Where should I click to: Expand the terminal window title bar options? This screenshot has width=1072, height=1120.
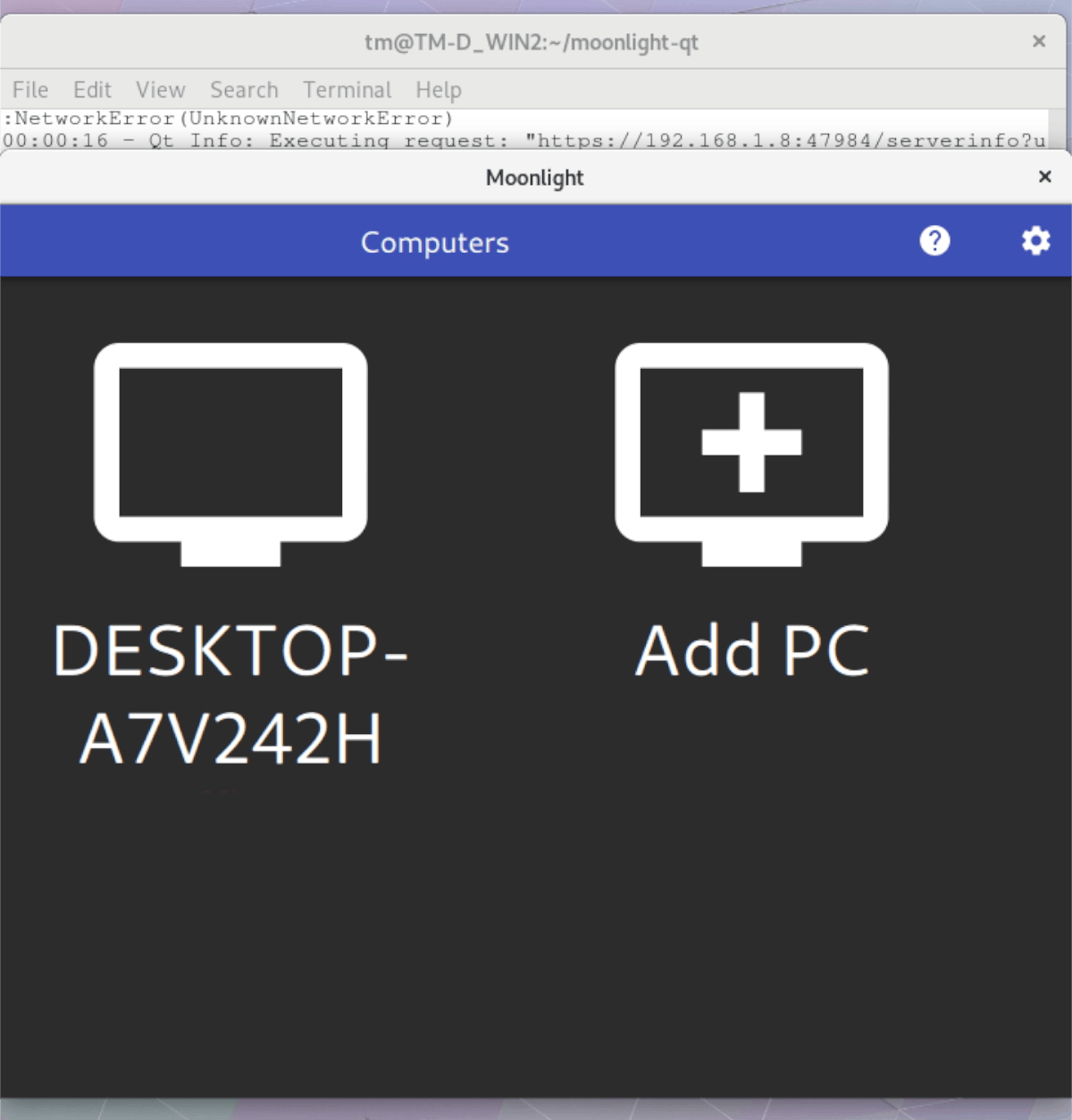point(531,41)
